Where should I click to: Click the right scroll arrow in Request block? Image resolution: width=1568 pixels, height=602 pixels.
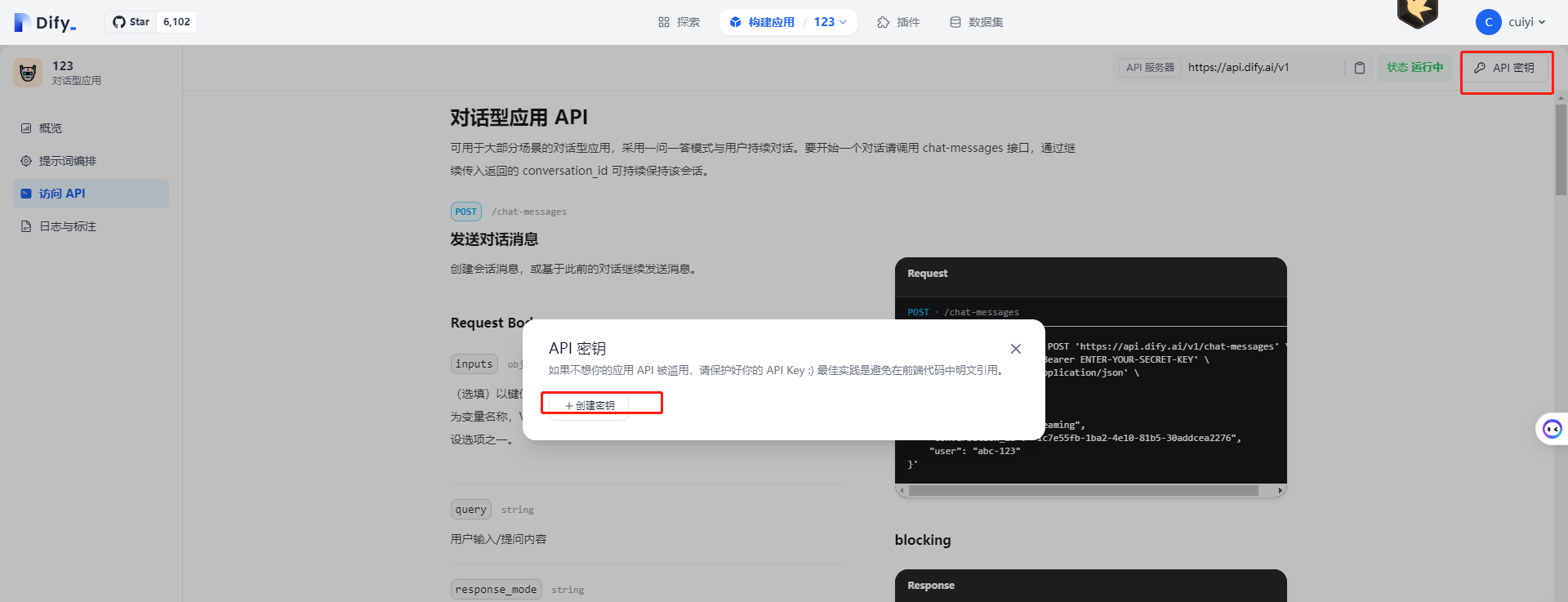point(1280,491)
